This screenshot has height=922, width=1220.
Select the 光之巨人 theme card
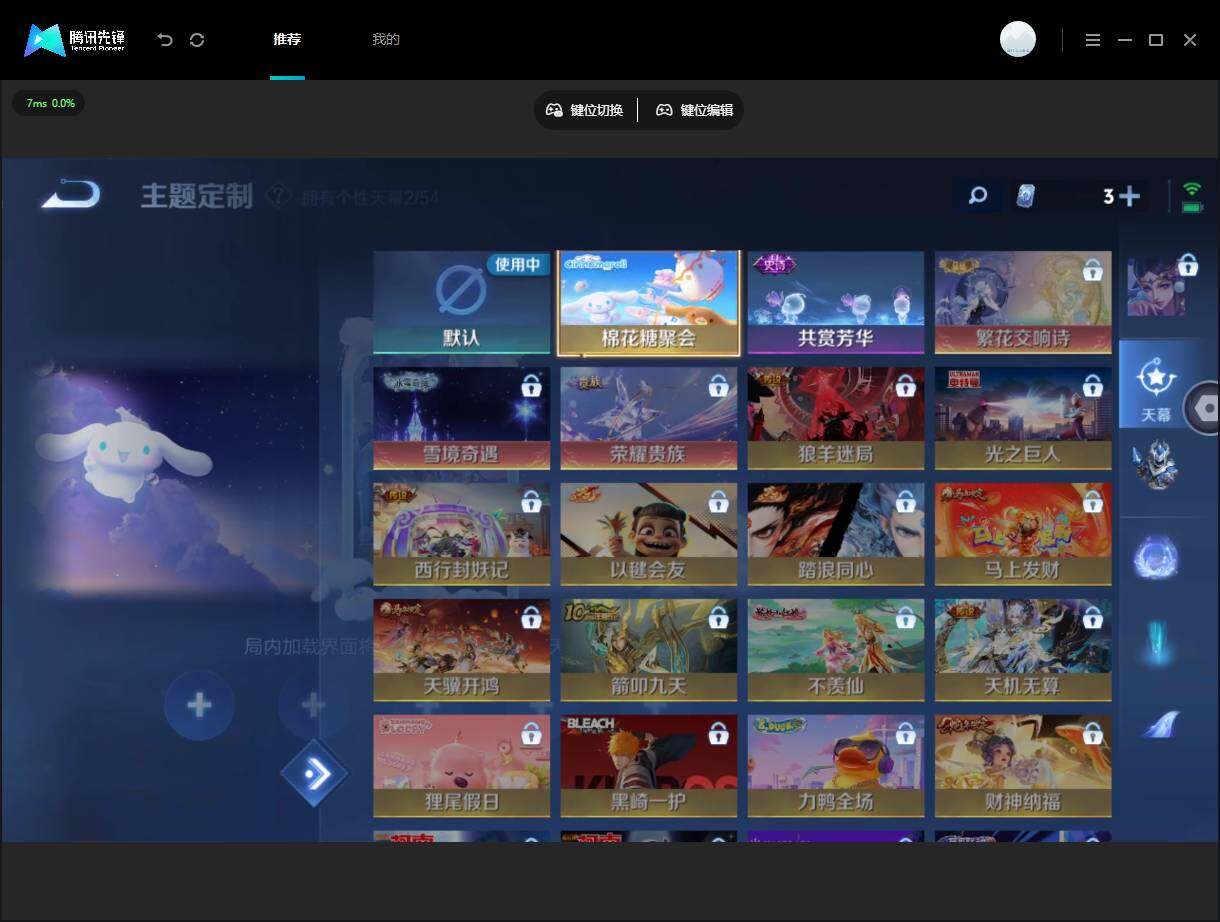click(1023, 418)
